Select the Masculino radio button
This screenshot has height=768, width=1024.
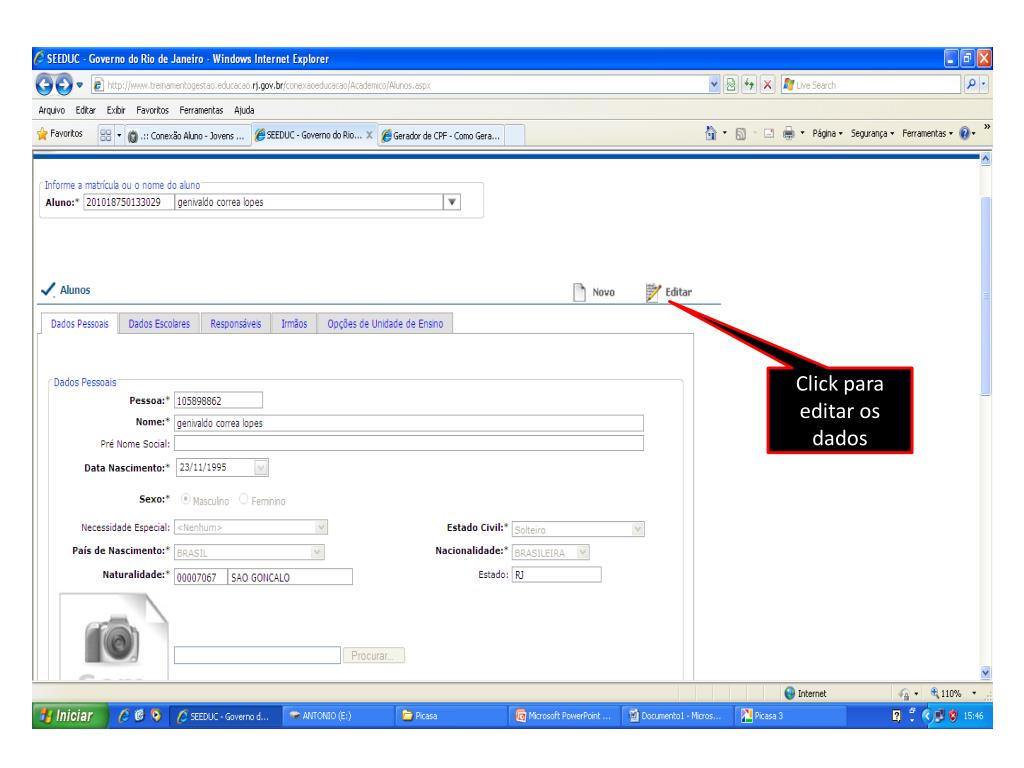coord(186,500)
